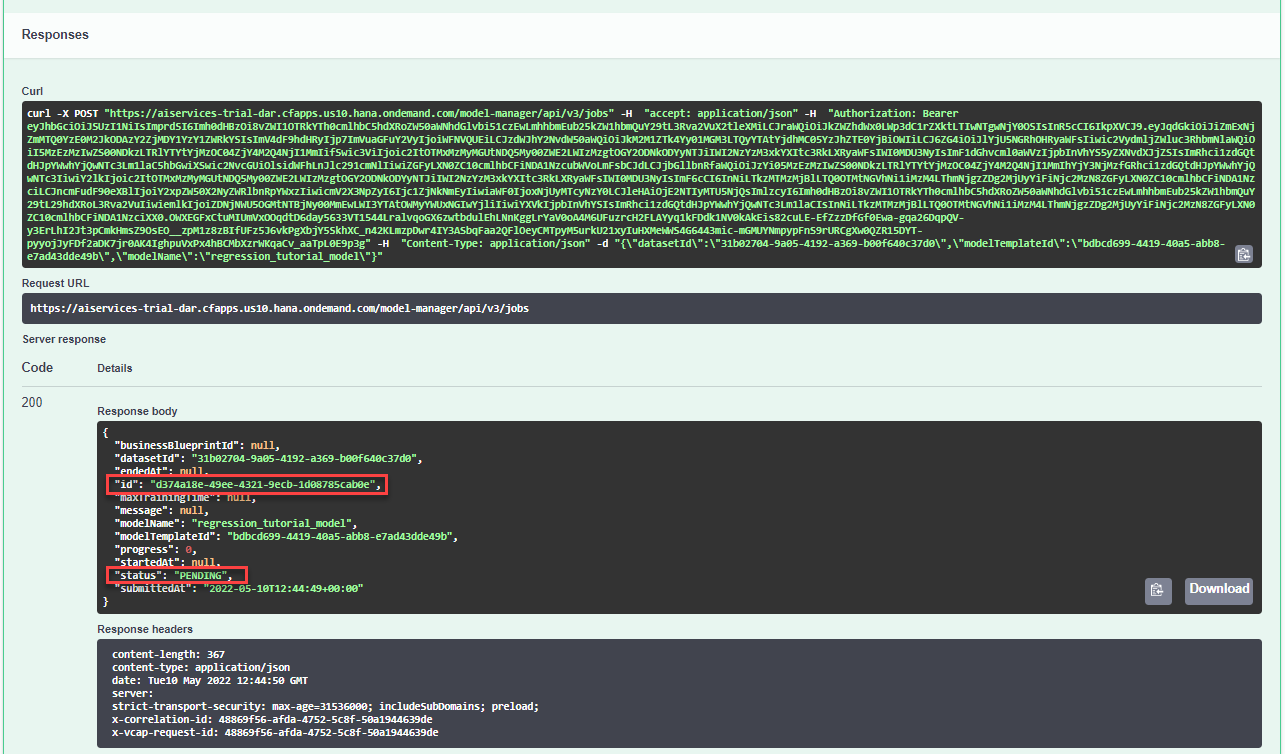Click the 200 response code

(34, 402)
